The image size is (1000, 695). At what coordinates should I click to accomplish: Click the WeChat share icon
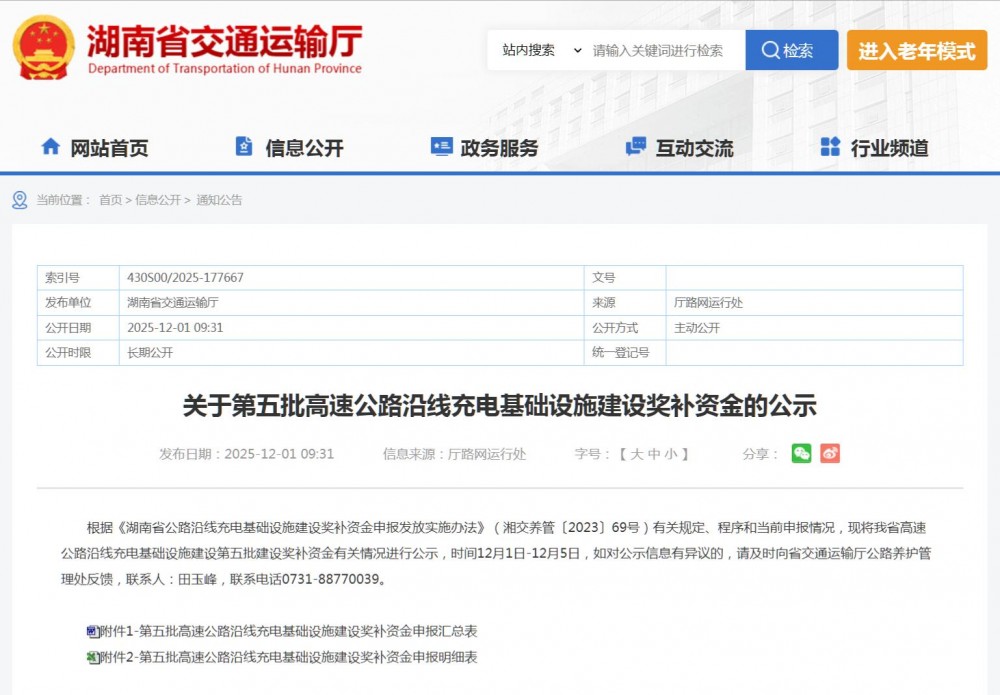click(801, 453)
